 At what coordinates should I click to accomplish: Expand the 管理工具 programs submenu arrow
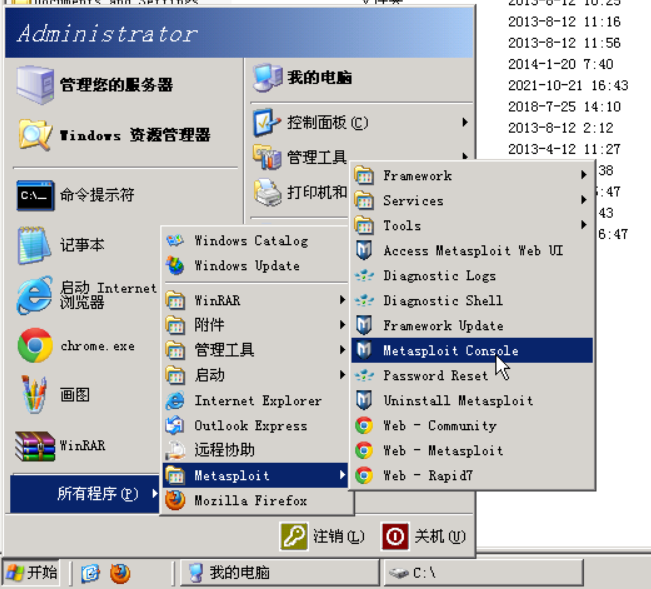(x=342, y=349)
